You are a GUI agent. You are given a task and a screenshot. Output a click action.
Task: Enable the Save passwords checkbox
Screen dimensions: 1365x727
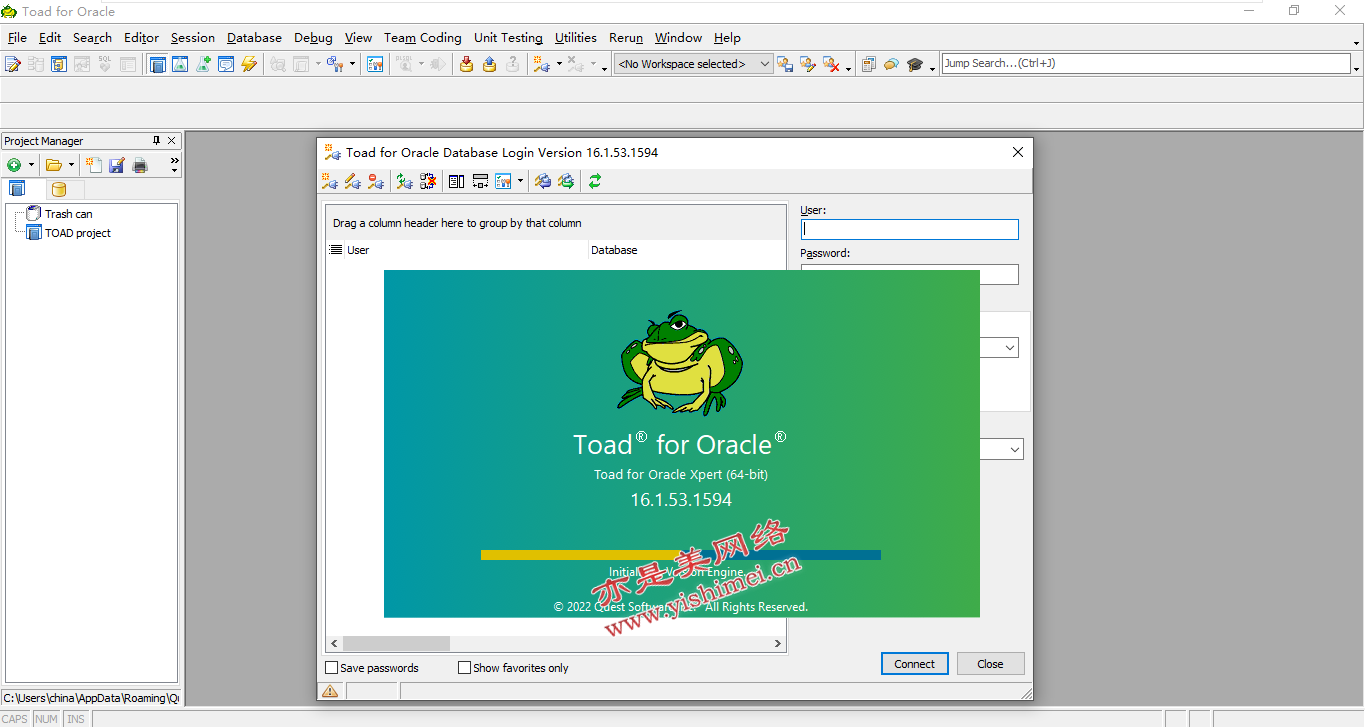click(332, 668)
